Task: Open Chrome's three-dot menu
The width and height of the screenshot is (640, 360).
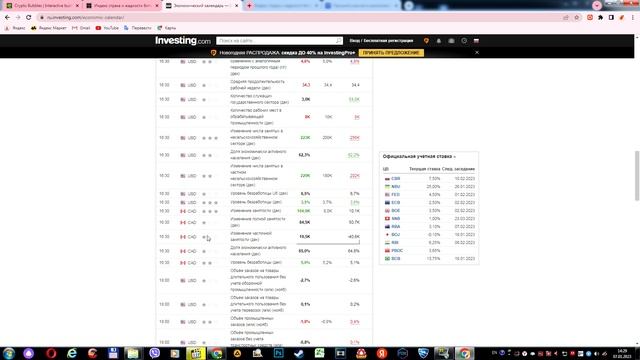Action: [633, 18]
